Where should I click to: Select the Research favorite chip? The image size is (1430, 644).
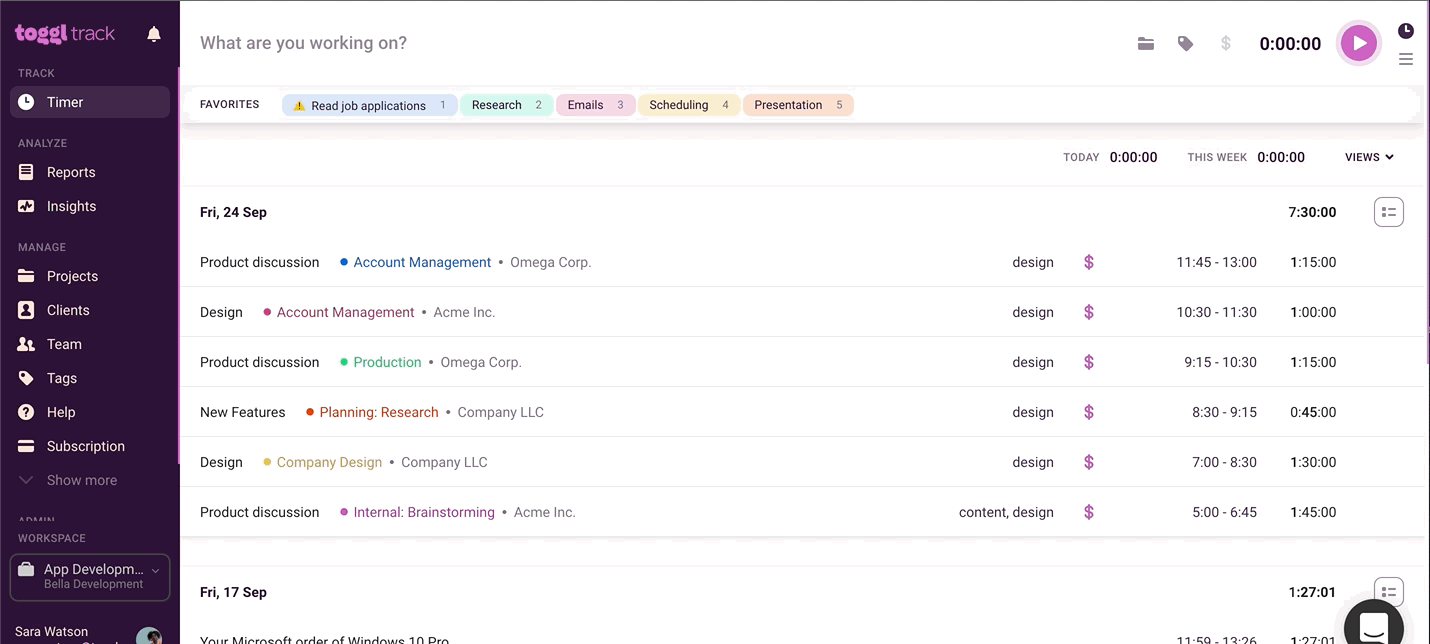point(506,105)
